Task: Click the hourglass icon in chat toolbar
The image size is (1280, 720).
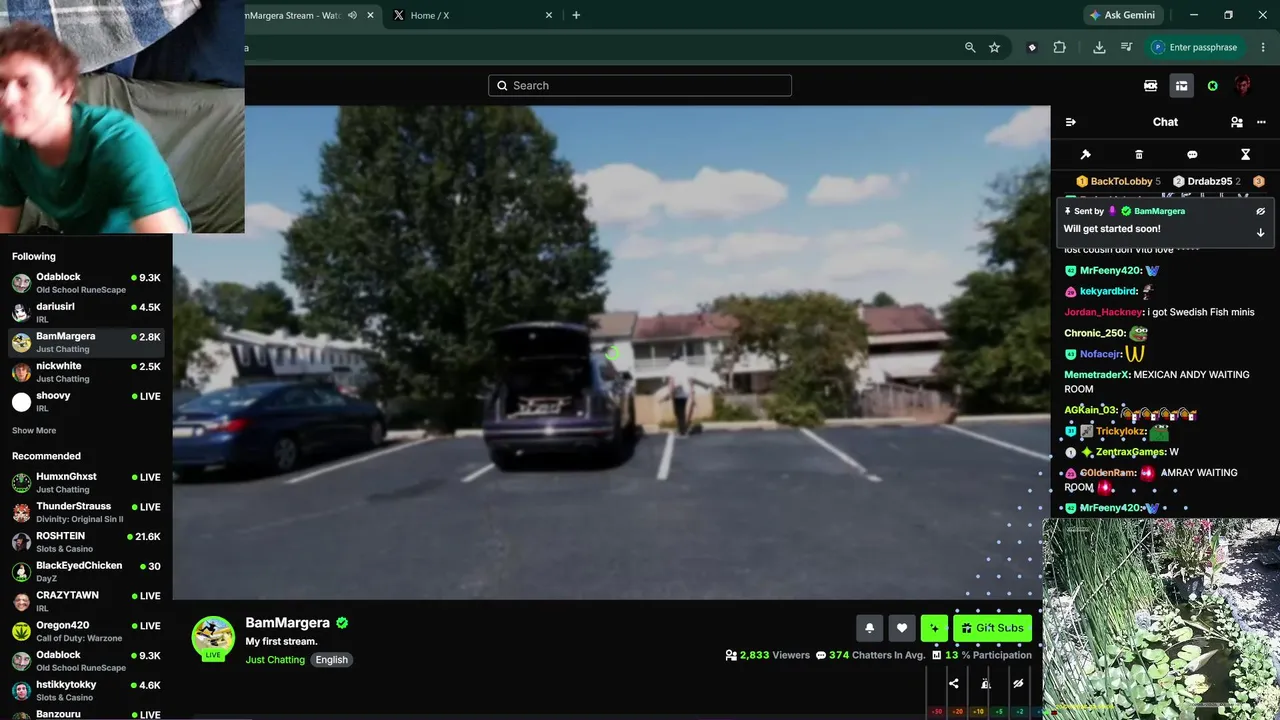Action: click(1246, 155)
